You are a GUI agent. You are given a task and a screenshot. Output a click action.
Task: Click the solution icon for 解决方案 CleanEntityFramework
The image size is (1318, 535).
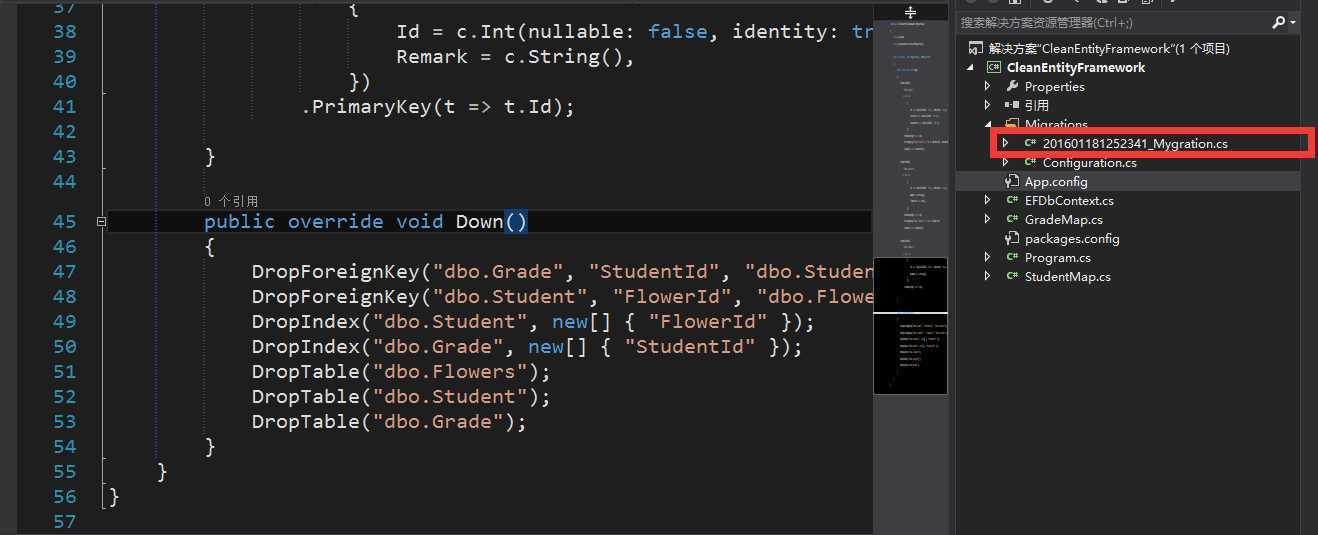point(976,49)
